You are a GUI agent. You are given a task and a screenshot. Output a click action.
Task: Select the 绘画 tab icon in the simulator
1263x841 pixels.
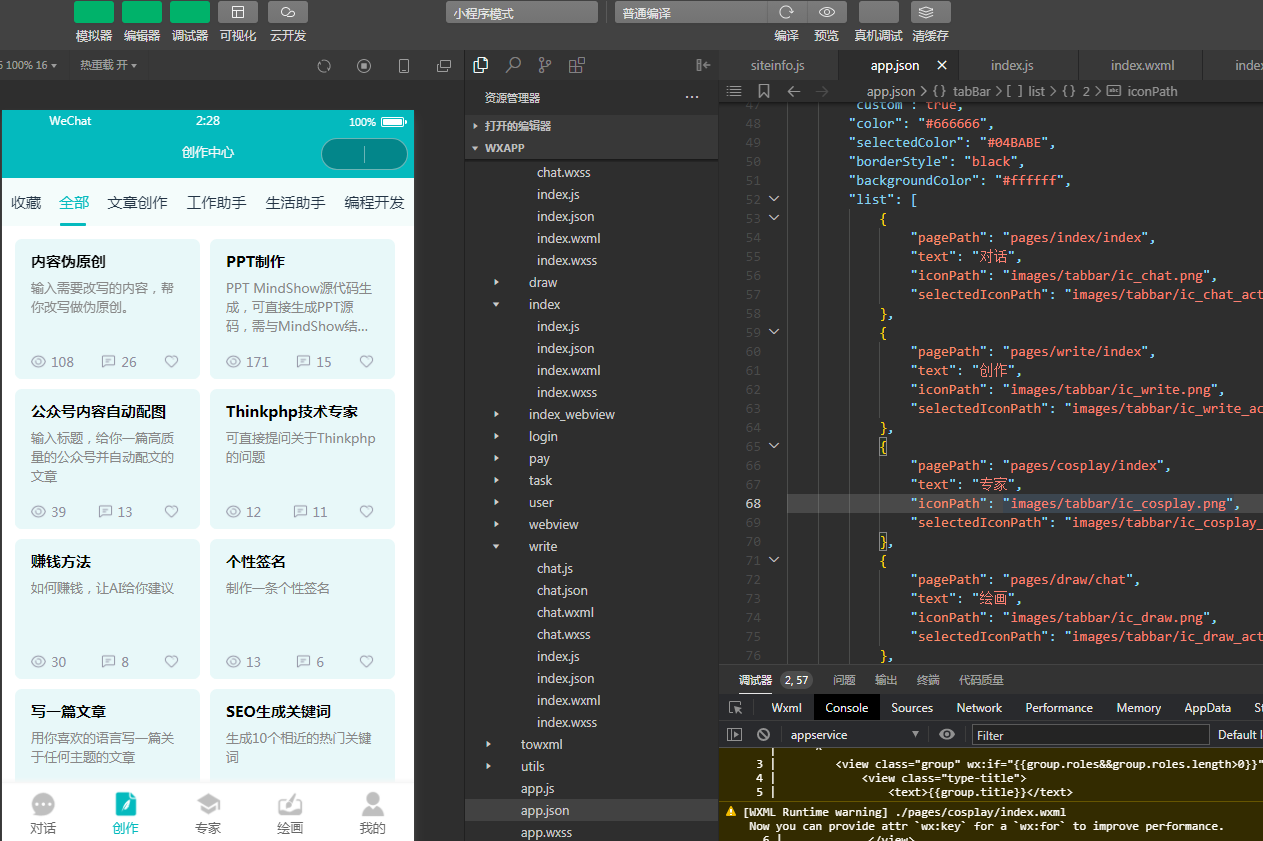tap(290, 804)
